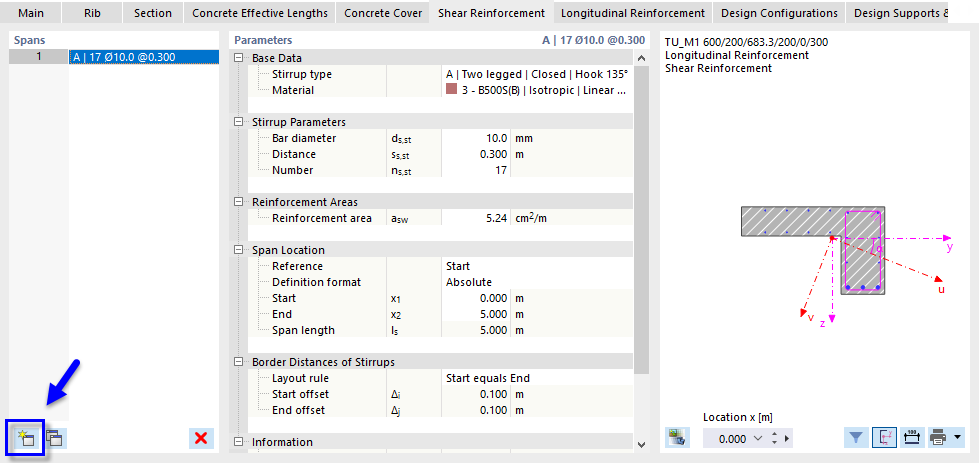Click the bar diameter value field

click(476, 138)
